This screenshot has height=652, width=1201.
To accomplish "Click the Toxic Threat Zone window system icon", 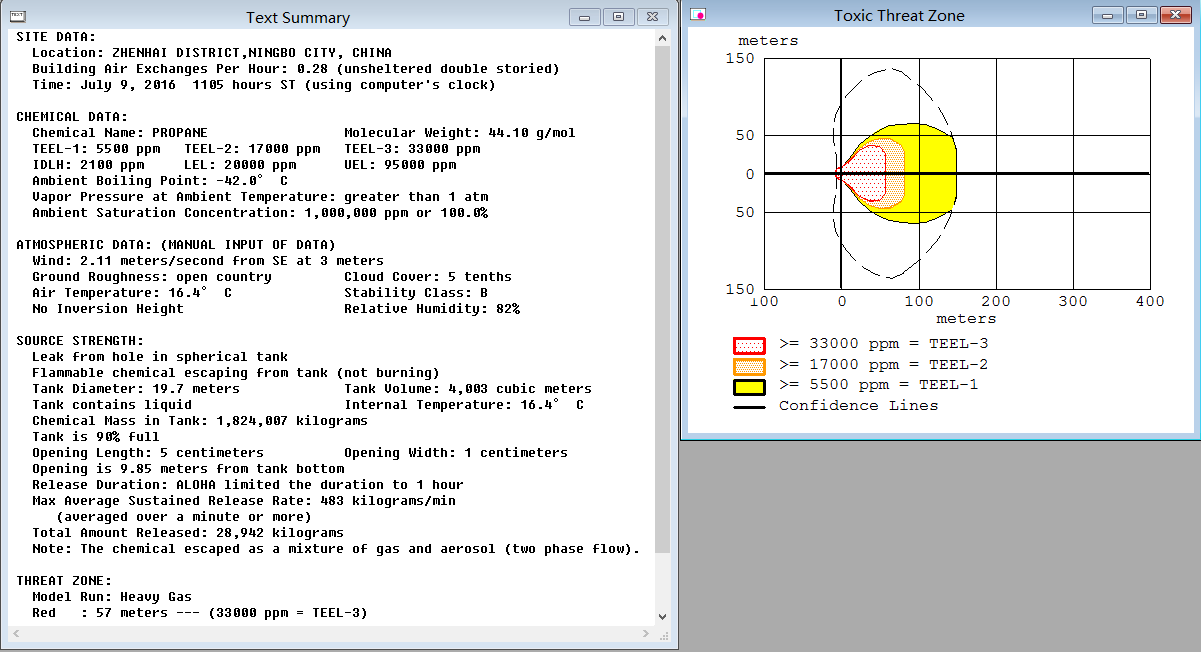I will (699, 15).
